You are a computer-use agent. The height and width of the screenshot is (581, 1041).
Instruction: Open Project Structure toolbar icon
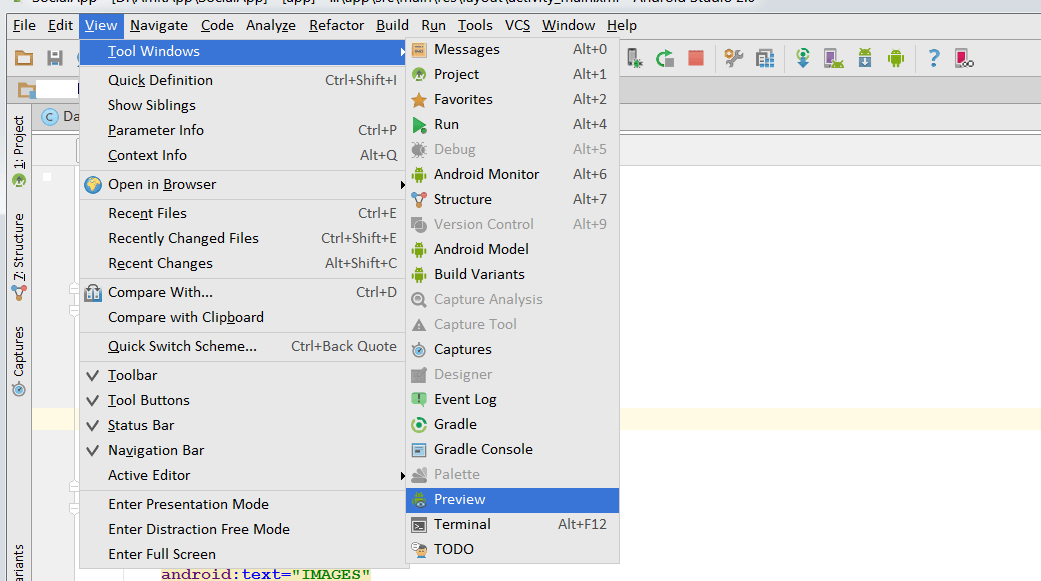click(x=765, y=58)
